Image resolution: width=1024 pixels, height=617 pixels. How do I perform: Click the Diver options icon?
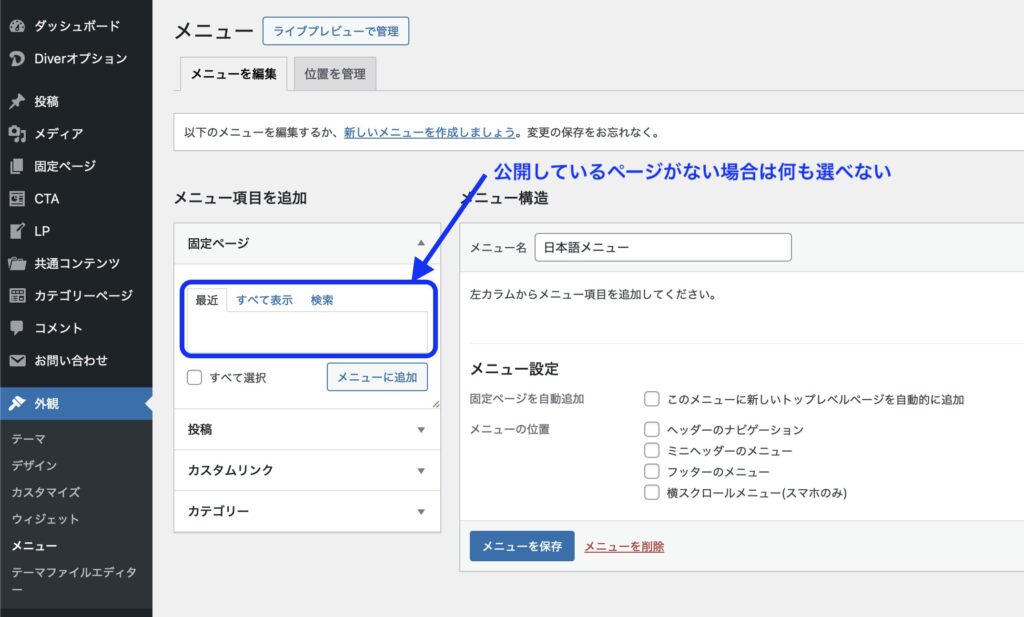click(x=17, y=59)
